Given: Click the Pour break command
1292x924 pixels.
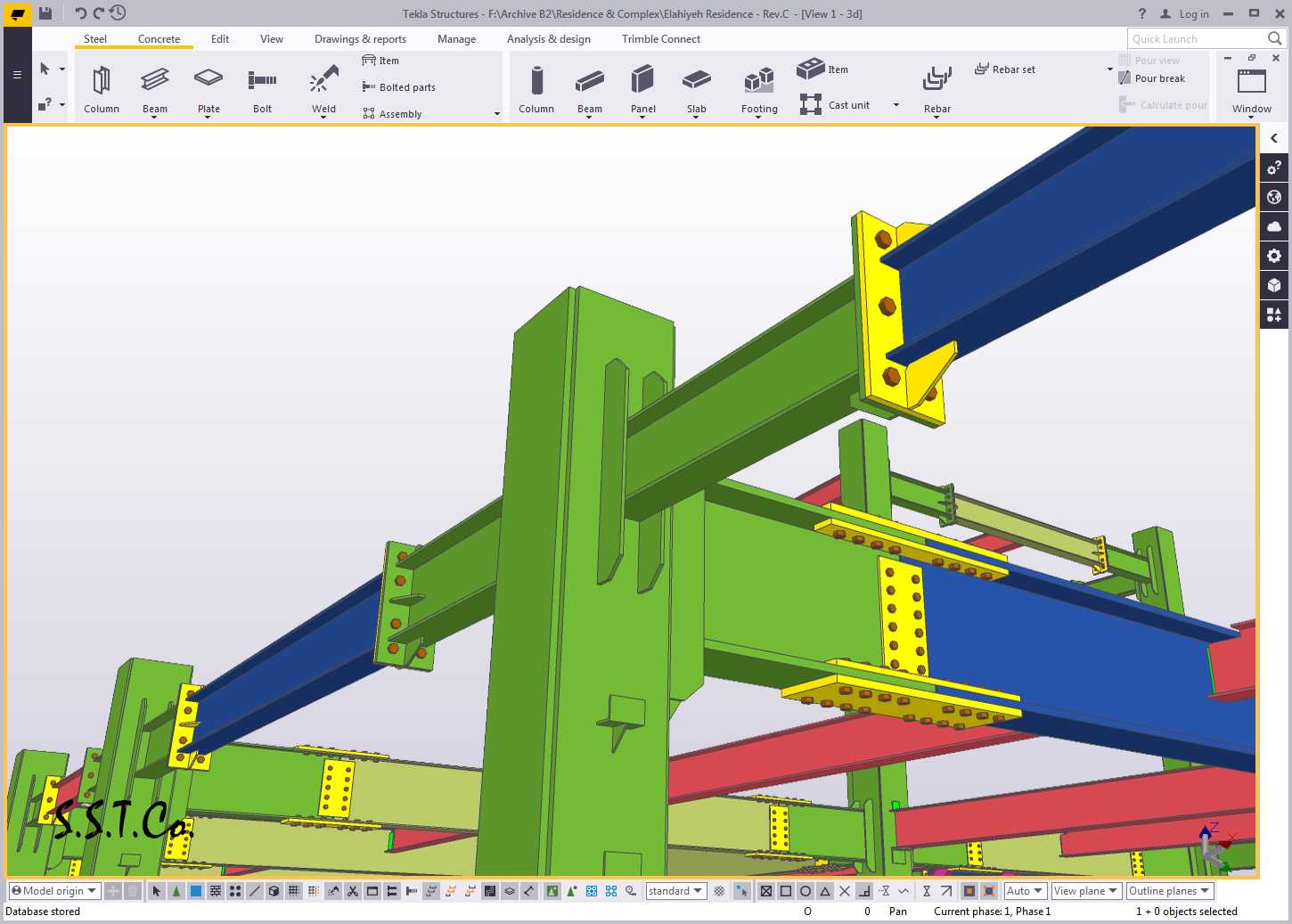Looking at the screenshot, I should pyautogui.click(x=1151, y=78).
